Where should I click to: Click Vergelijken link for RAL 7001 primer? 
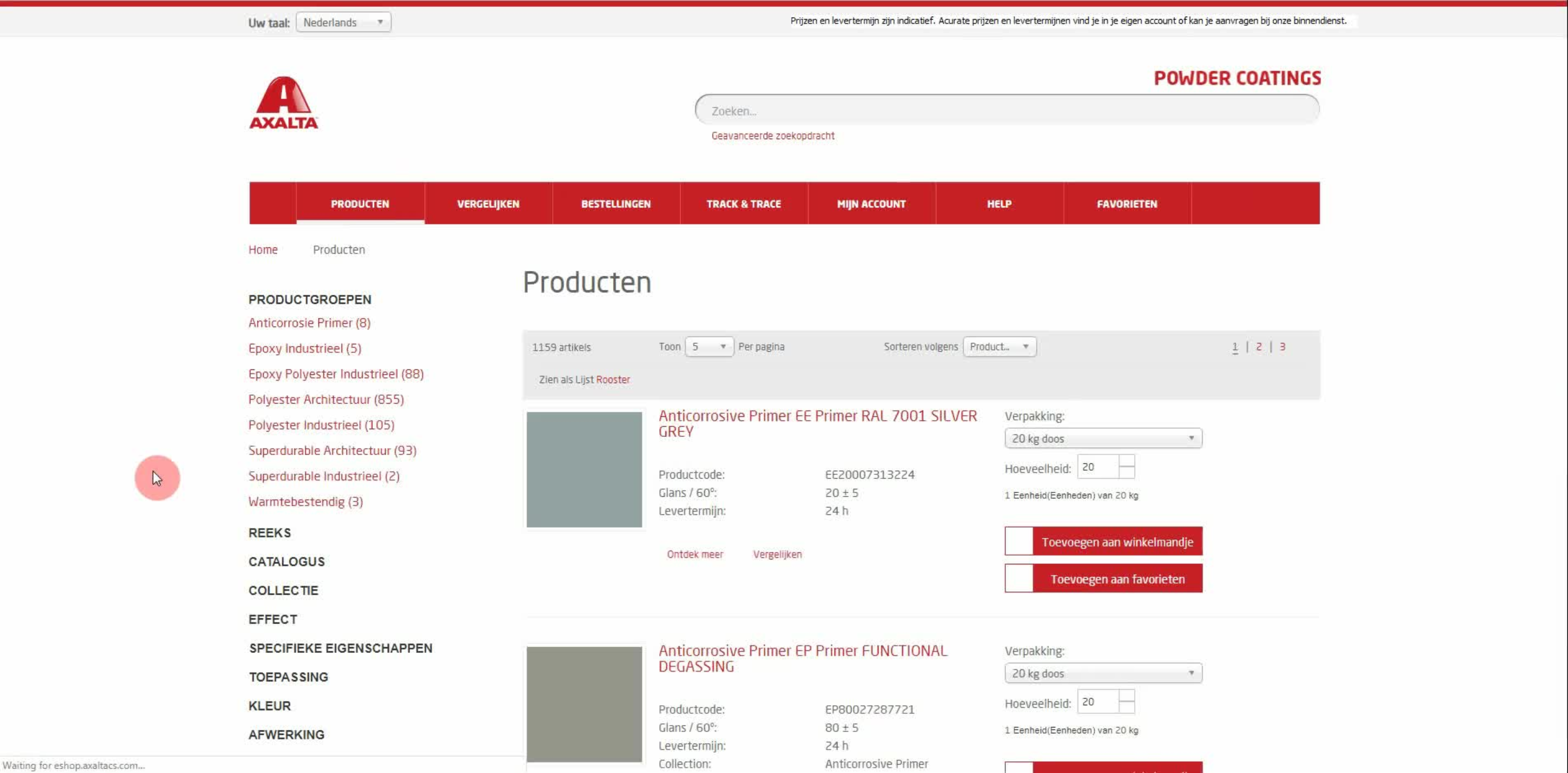click(x=777, y=555)
